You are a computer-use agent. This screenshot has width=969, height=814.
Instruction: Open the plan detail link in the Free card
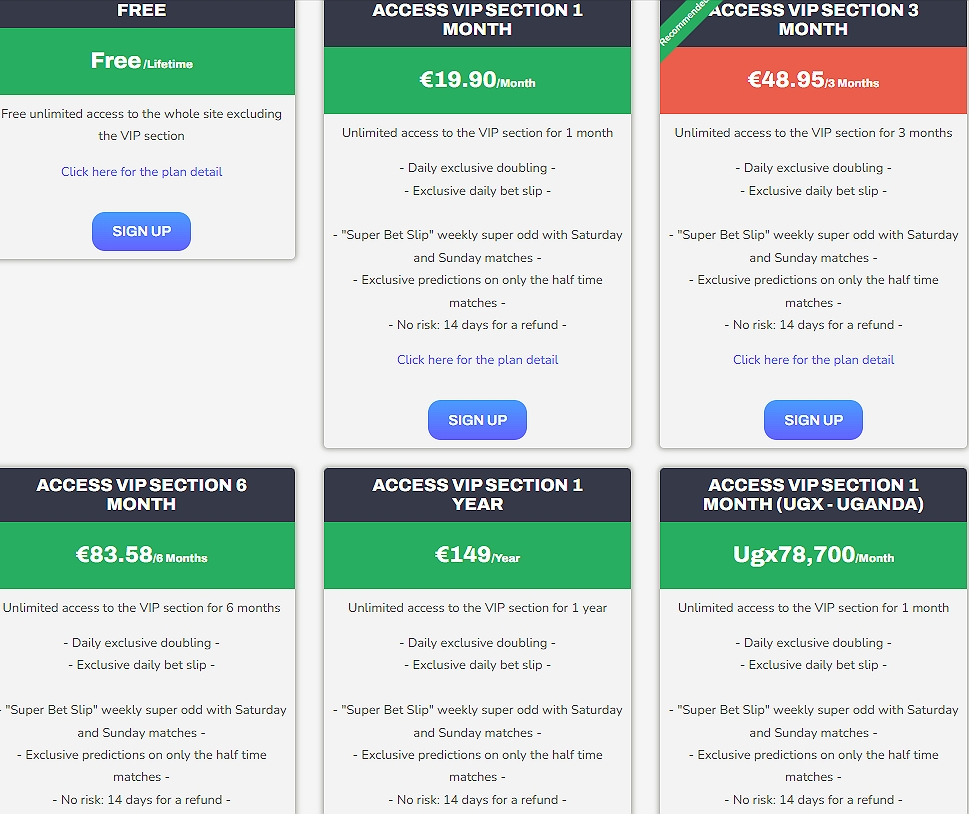[141, 172]
